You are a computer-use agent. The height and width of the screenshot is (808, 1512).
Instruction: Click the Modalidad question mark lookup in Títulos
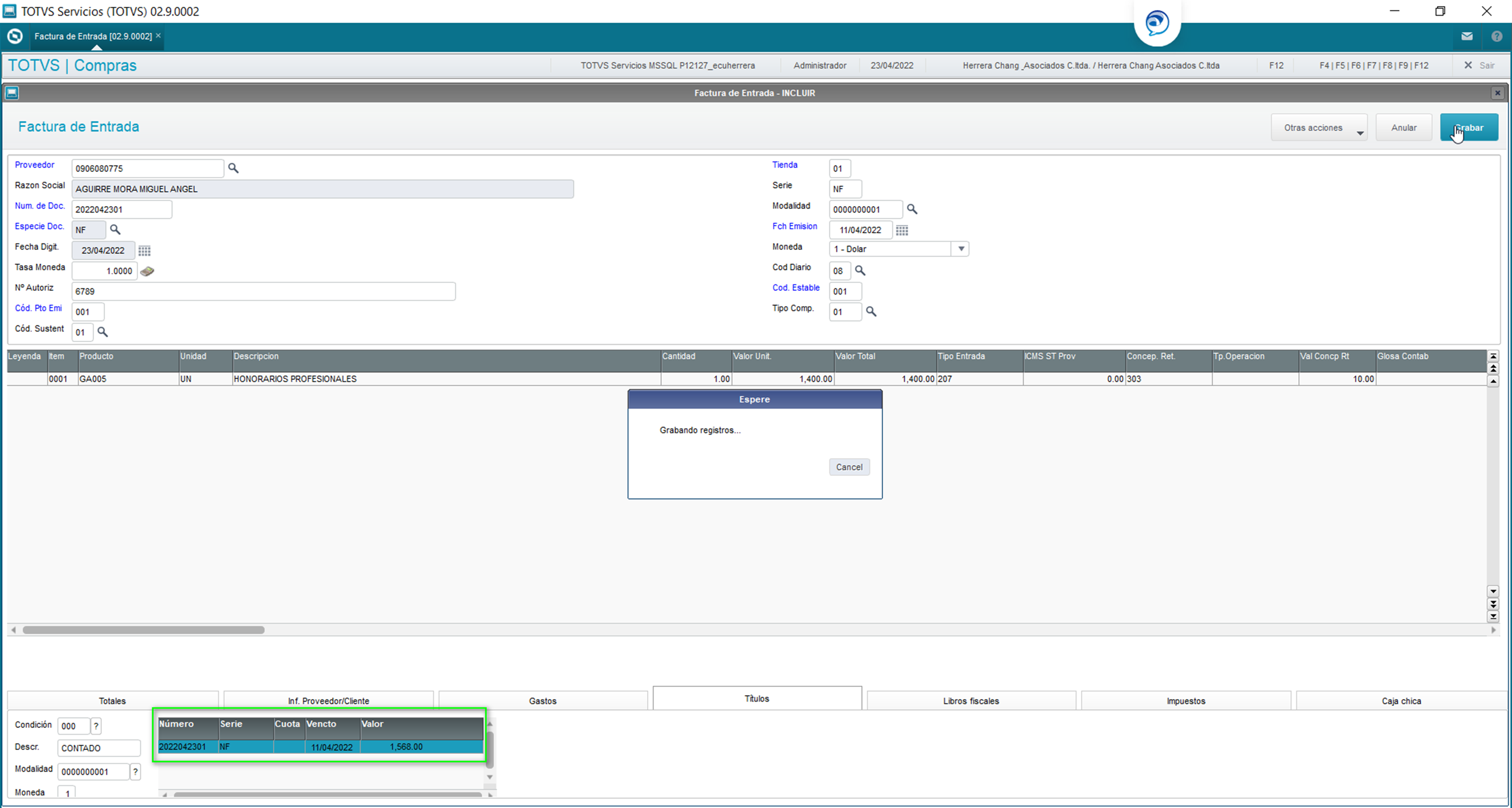(x=136, y=772)
